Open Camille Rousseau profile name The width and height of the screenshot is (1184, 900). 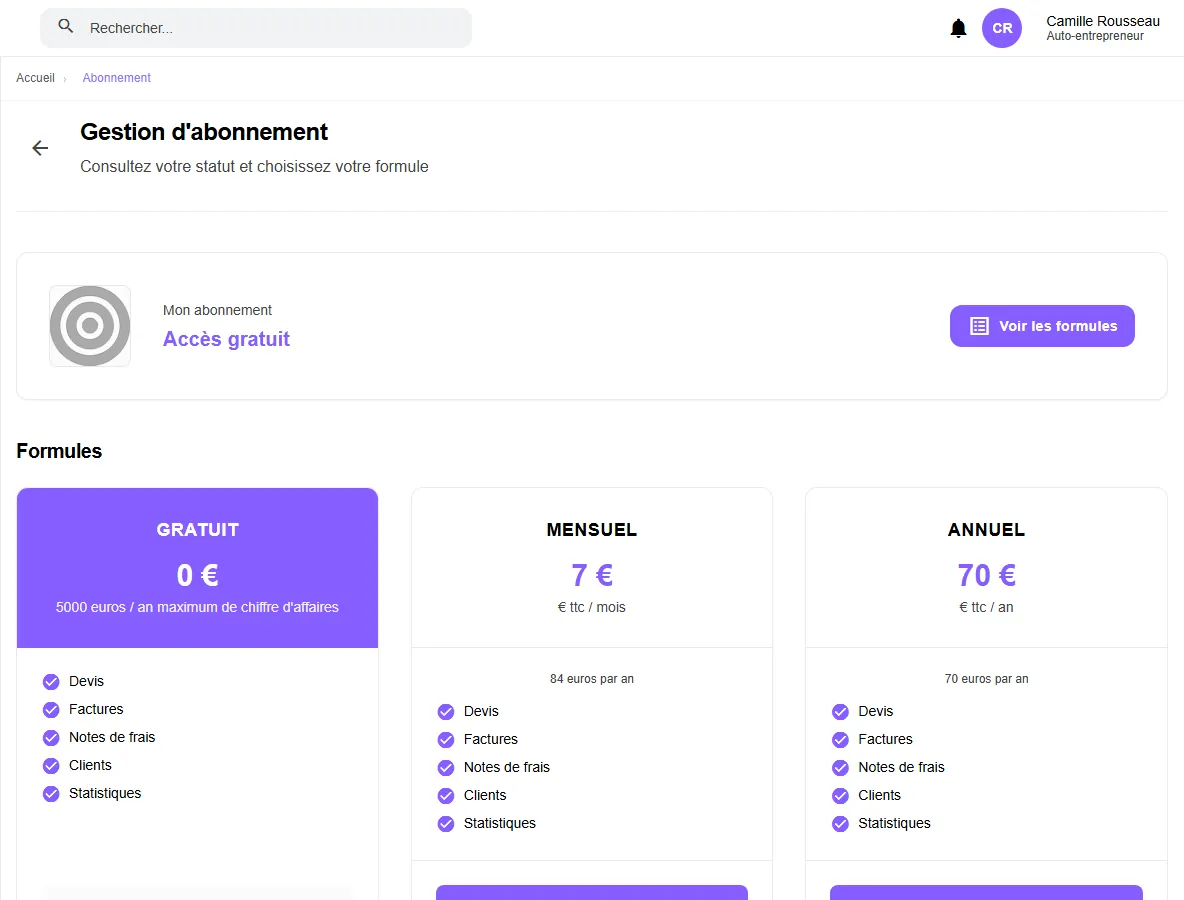(1102, 21)
